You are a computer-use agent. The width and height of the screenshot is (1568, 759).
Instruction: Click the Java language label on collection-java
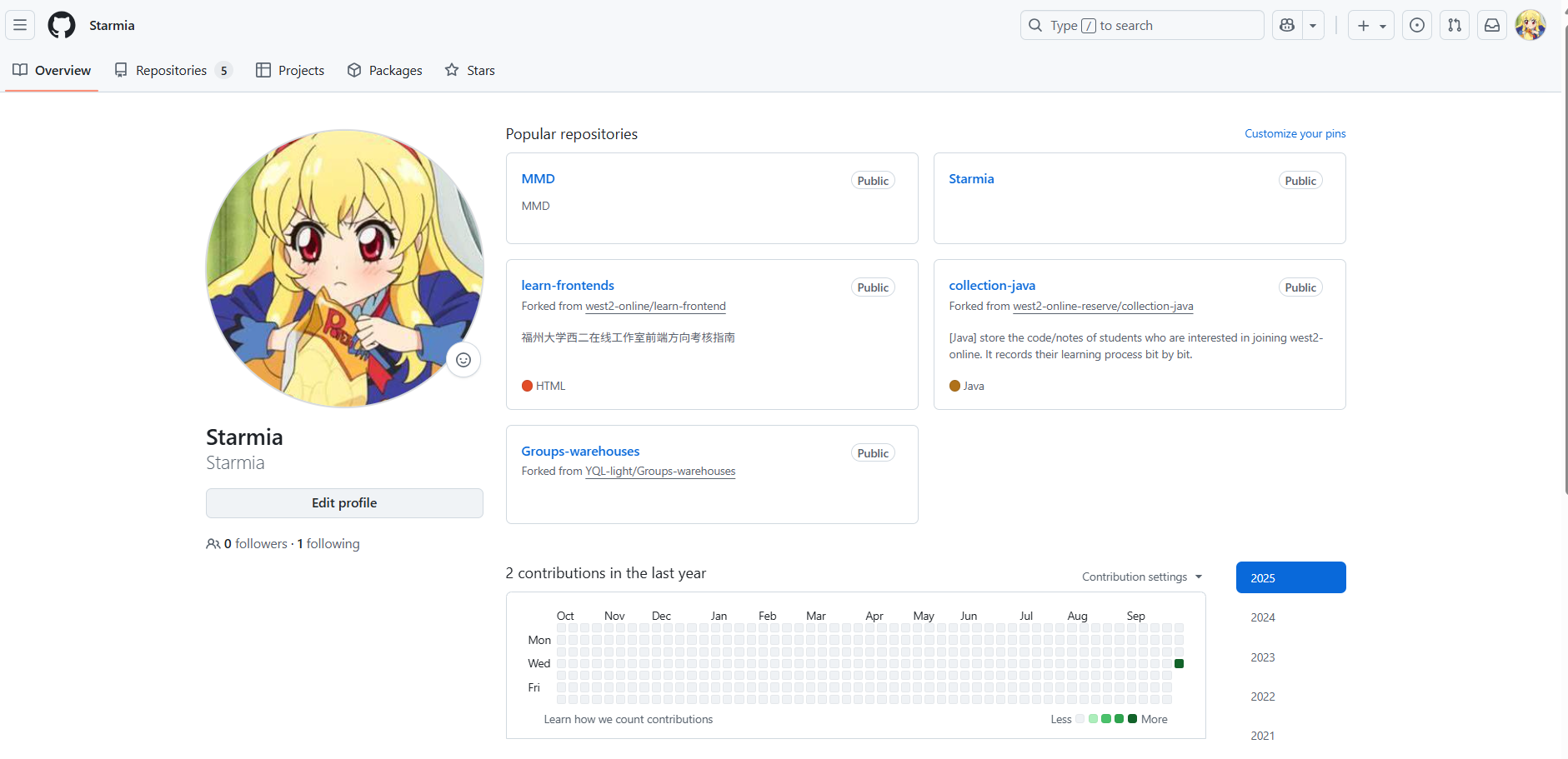point(974,387)
